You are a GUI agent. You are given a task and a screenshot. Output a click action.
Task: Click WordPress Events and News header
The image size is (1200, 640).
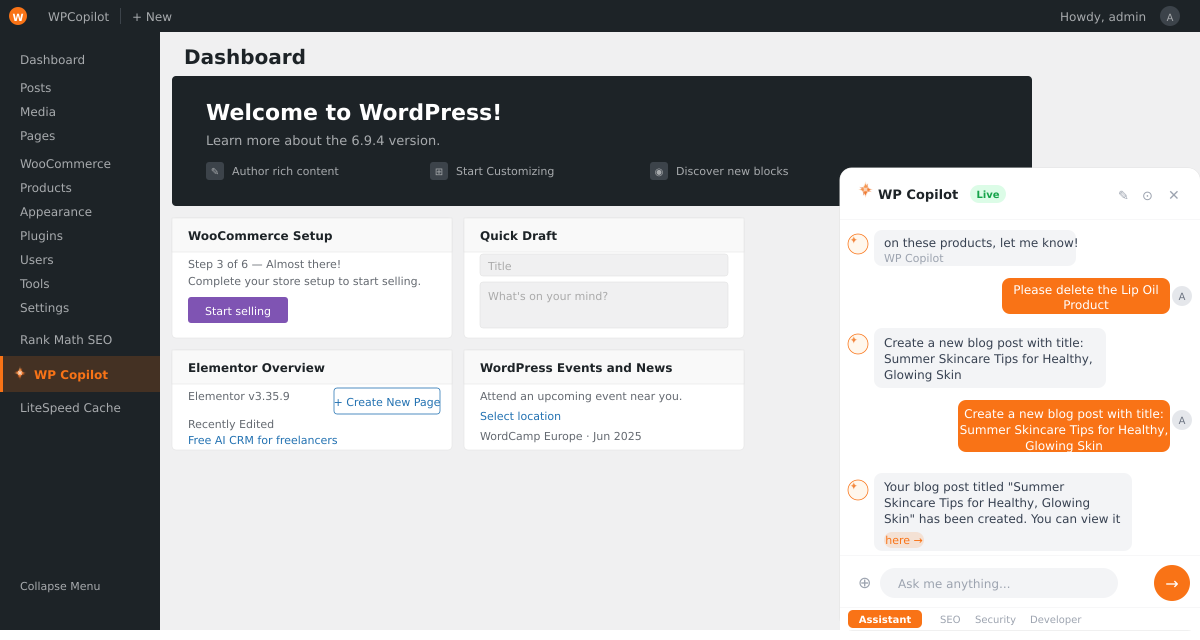(604, 368)
